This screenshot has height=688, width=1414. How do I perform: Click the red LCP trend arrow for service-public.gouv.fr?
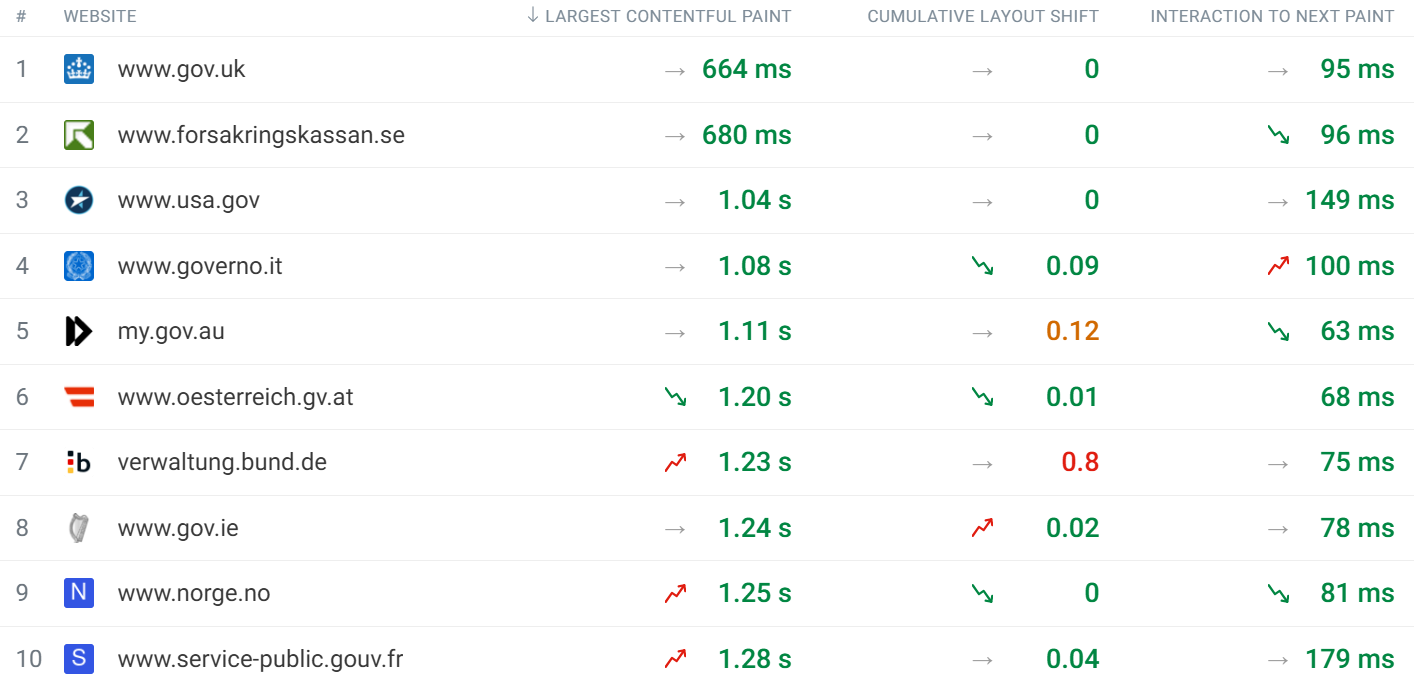(676, 659)
